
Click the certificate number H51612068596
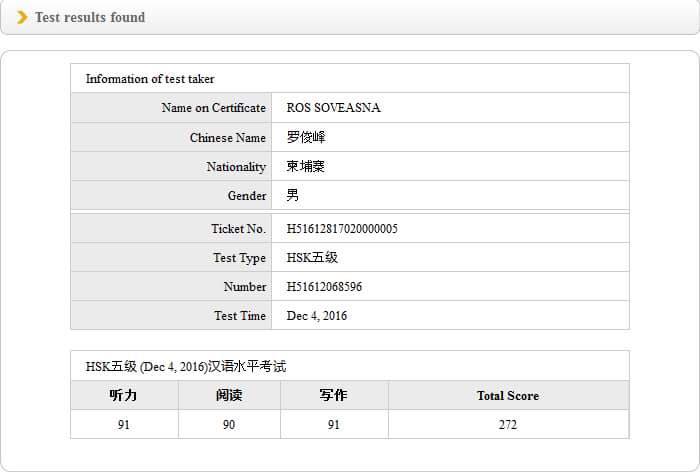(x=324, y=287)
